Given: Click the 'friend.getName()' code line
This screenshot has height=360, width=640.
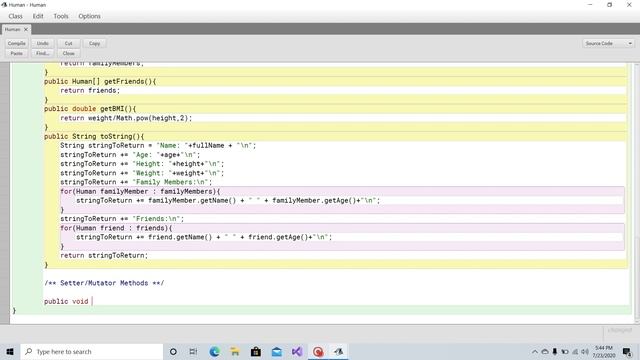Looking at the screenshot, I should click(x=204, y=237).
